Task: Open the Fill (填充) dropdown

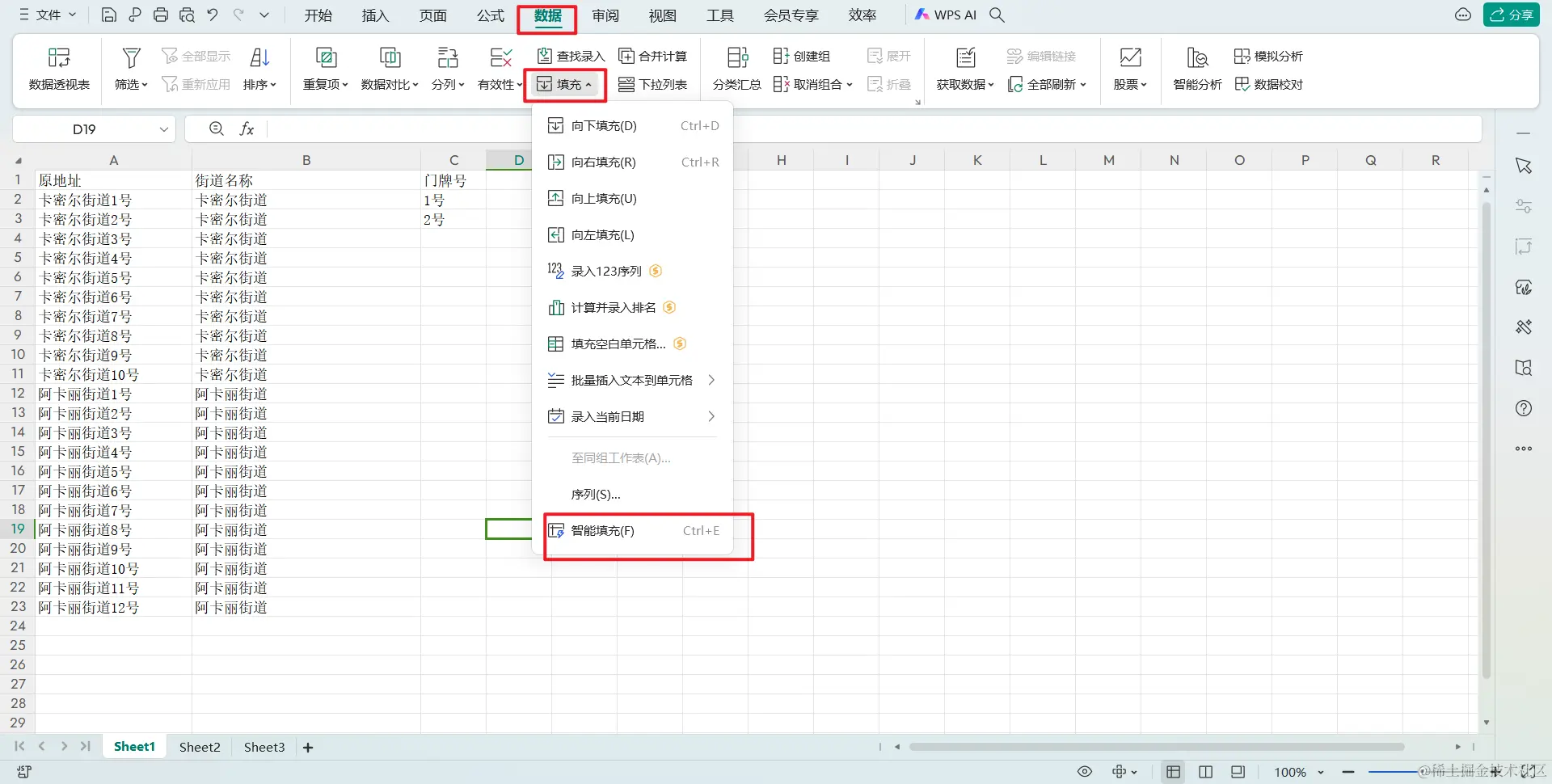Action: tap(565, 84)
